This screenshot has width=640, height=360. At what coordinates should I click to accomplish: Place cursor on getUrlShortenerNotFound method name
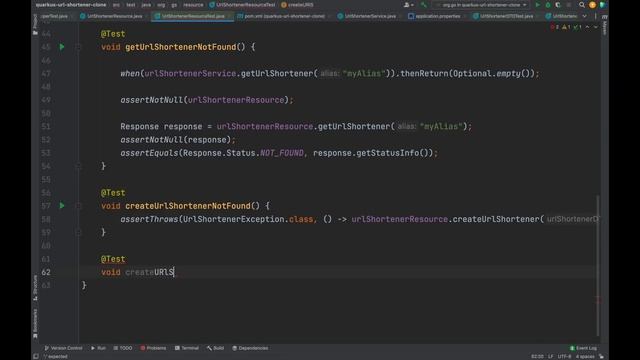point(180,47)
